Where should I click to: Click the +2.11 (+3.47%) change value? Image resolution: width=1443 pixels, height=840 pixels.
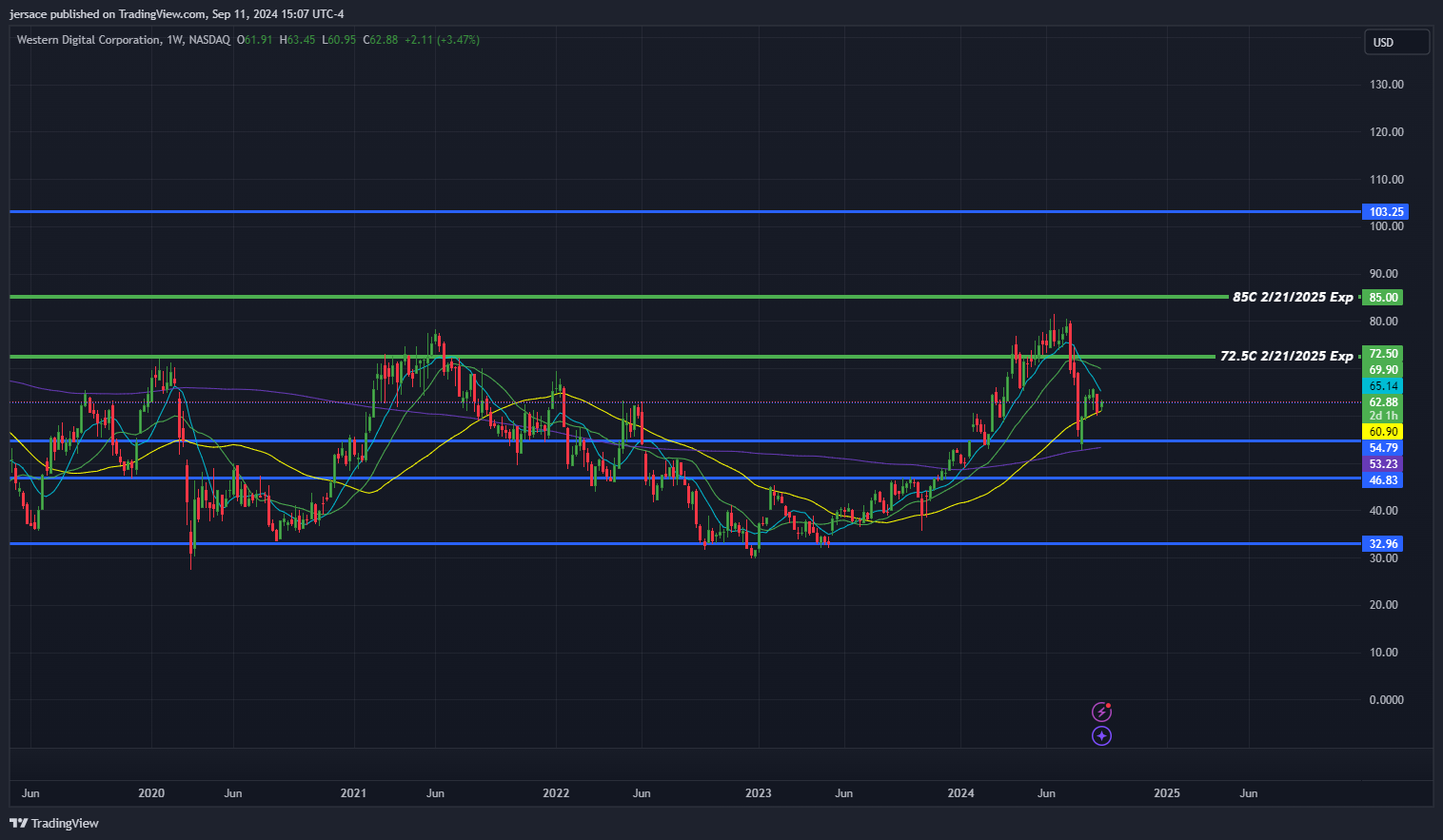click(442, 40)
